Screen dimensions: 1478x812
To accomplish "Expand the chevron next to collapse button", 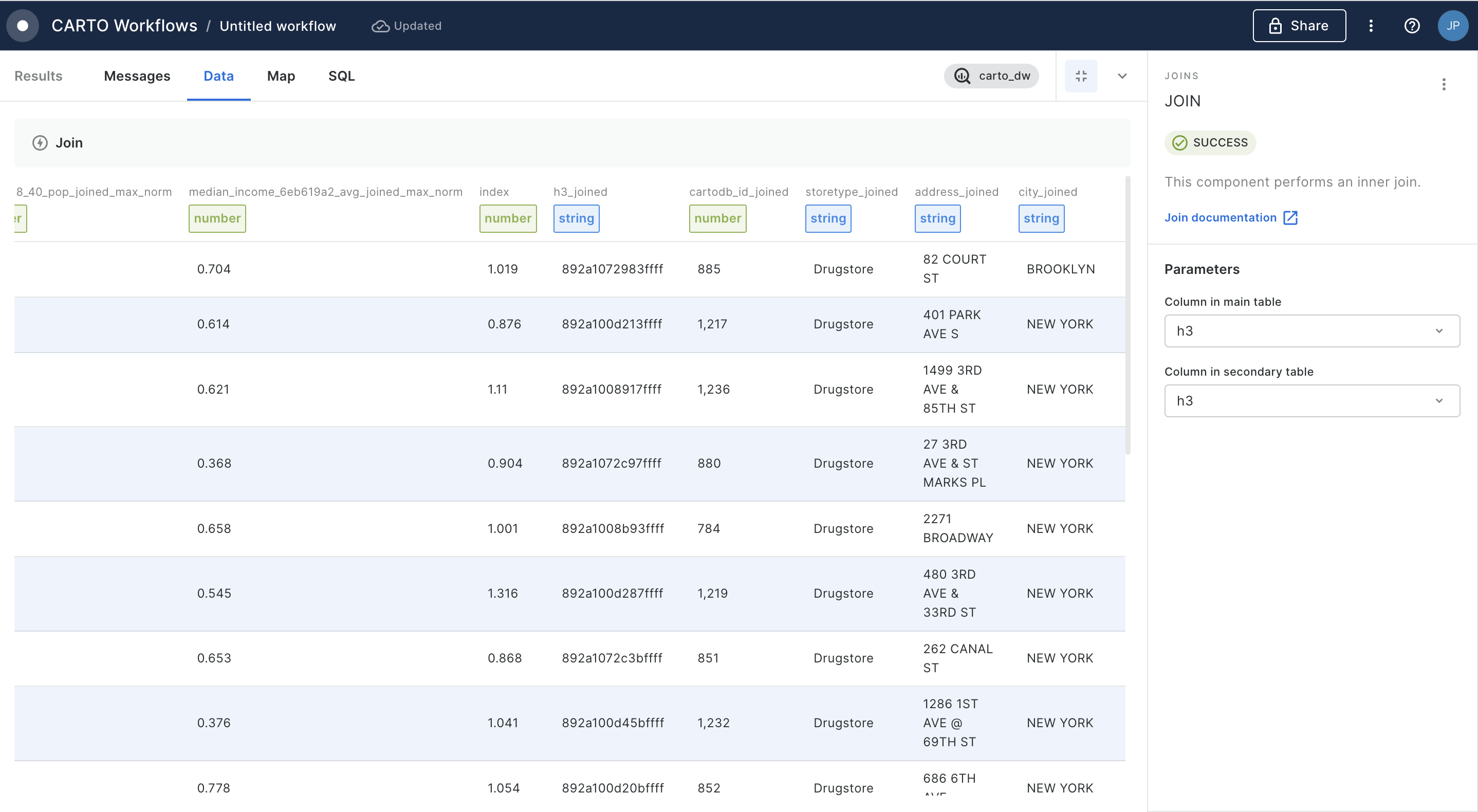I will [x=1122, y=76].
